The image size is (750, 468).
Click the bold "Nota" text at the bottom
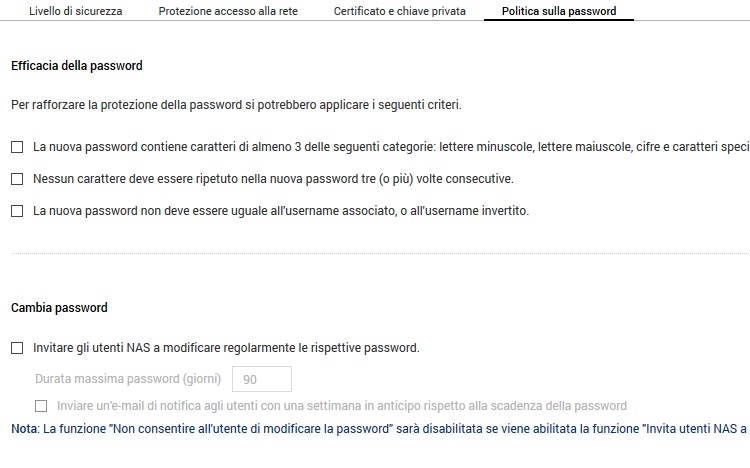(x=24, y=429)
